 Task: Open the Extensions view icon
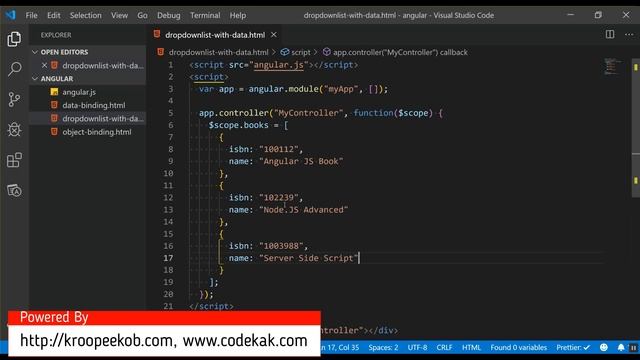tap(14, 160)
